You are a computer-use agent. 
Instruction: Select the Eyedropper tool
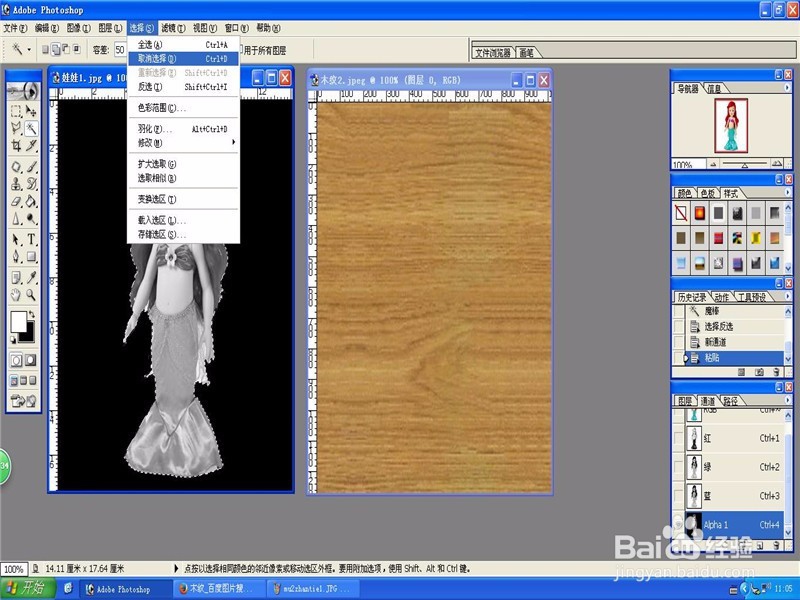point(31,278)
